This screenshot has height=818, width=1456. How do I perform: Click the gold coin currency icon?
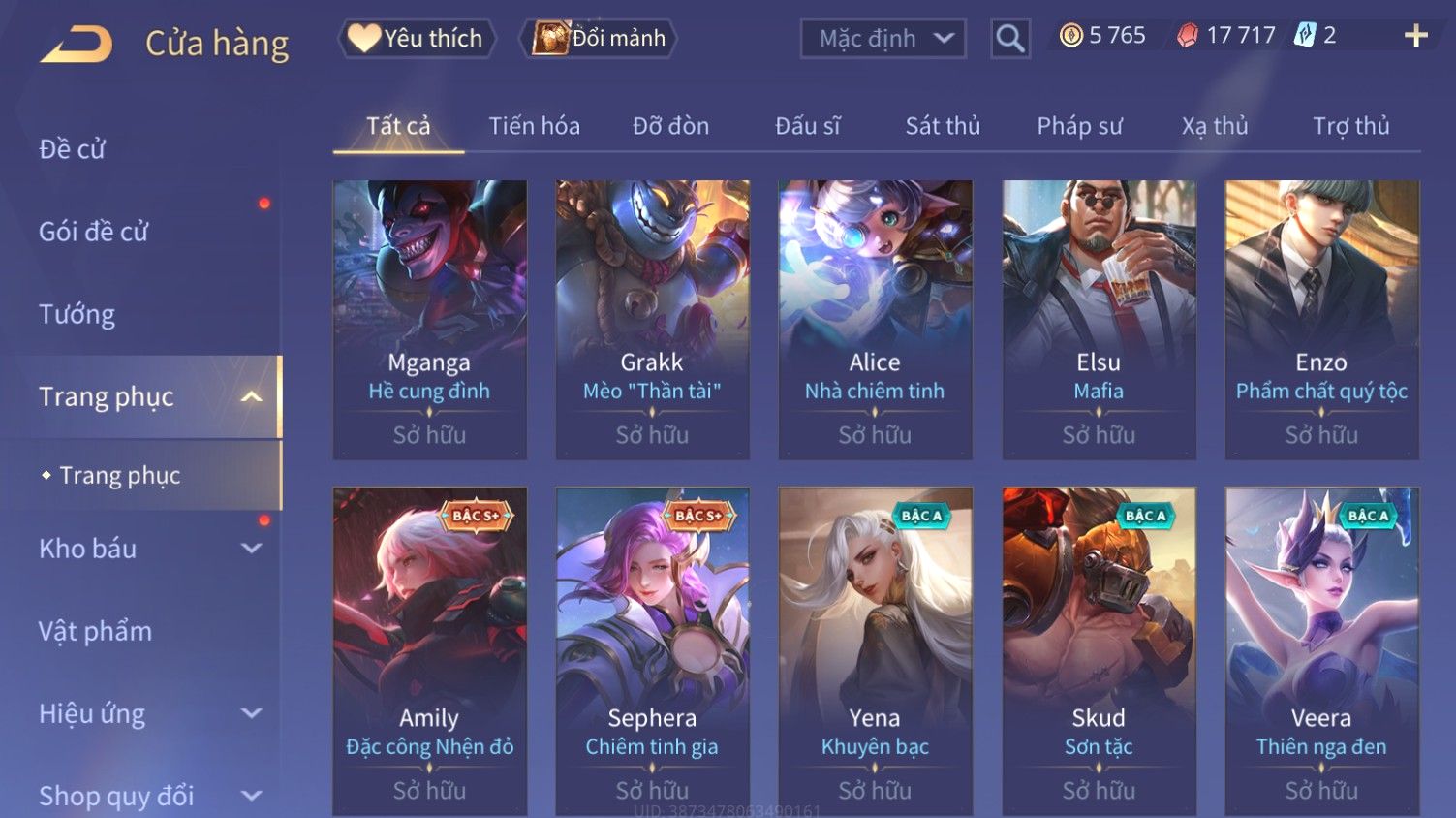point(1070,36)
